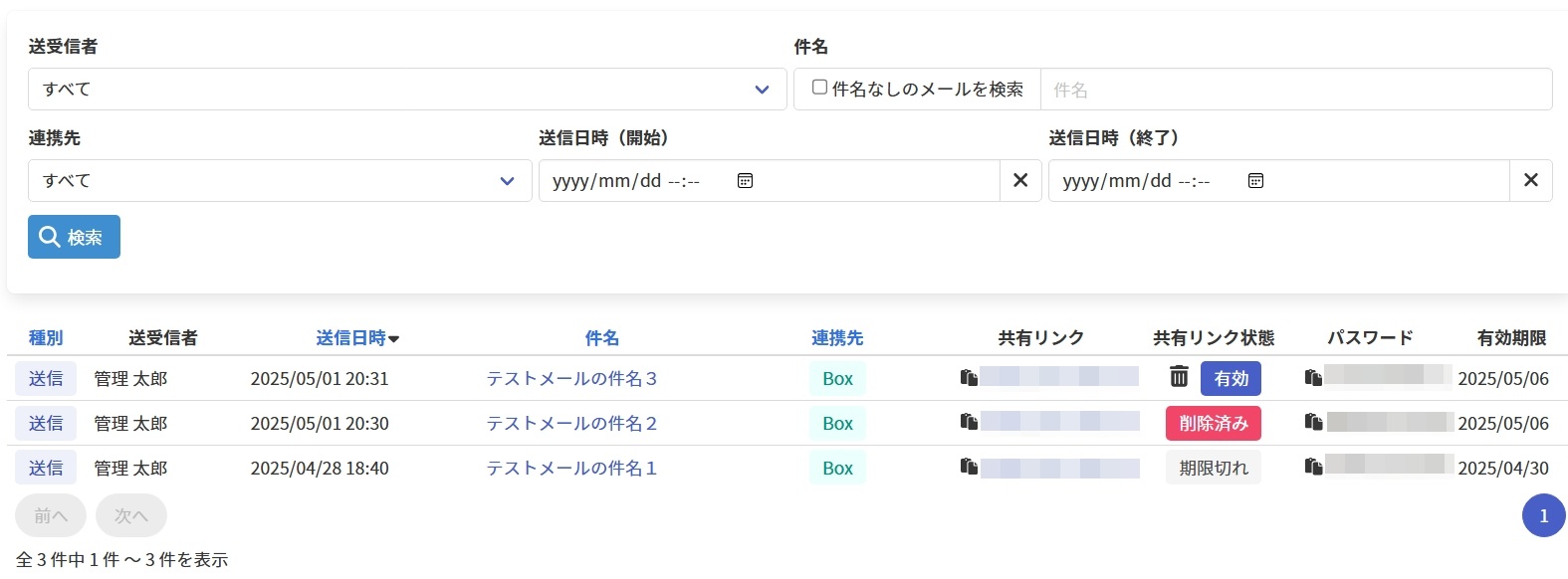Clear the 送信日時（開始） date field
1568x579 pixels.
[x=1020, y=181]
